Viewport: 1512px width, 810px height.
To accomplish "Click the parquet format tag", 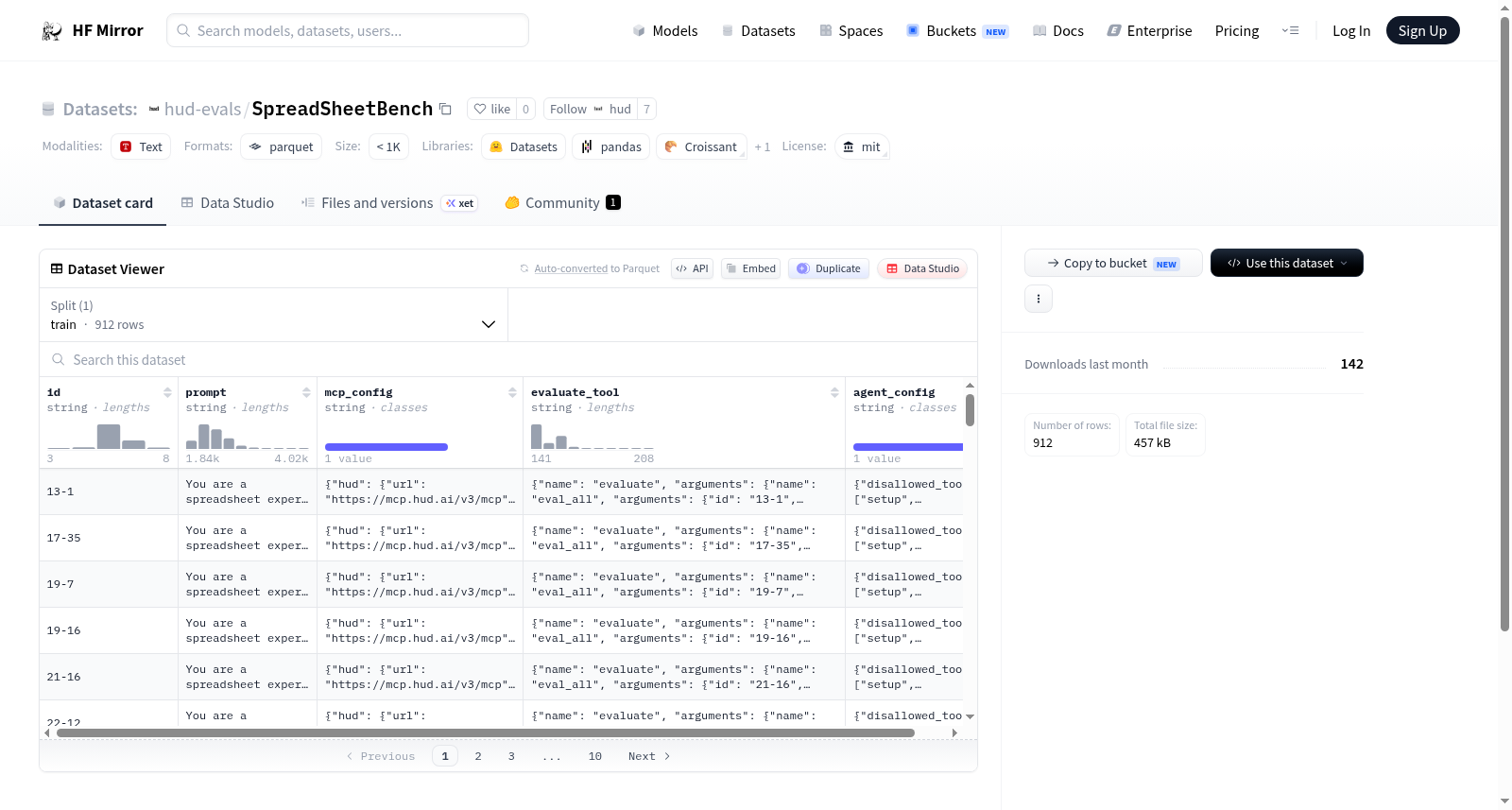I will coord(281,146).
